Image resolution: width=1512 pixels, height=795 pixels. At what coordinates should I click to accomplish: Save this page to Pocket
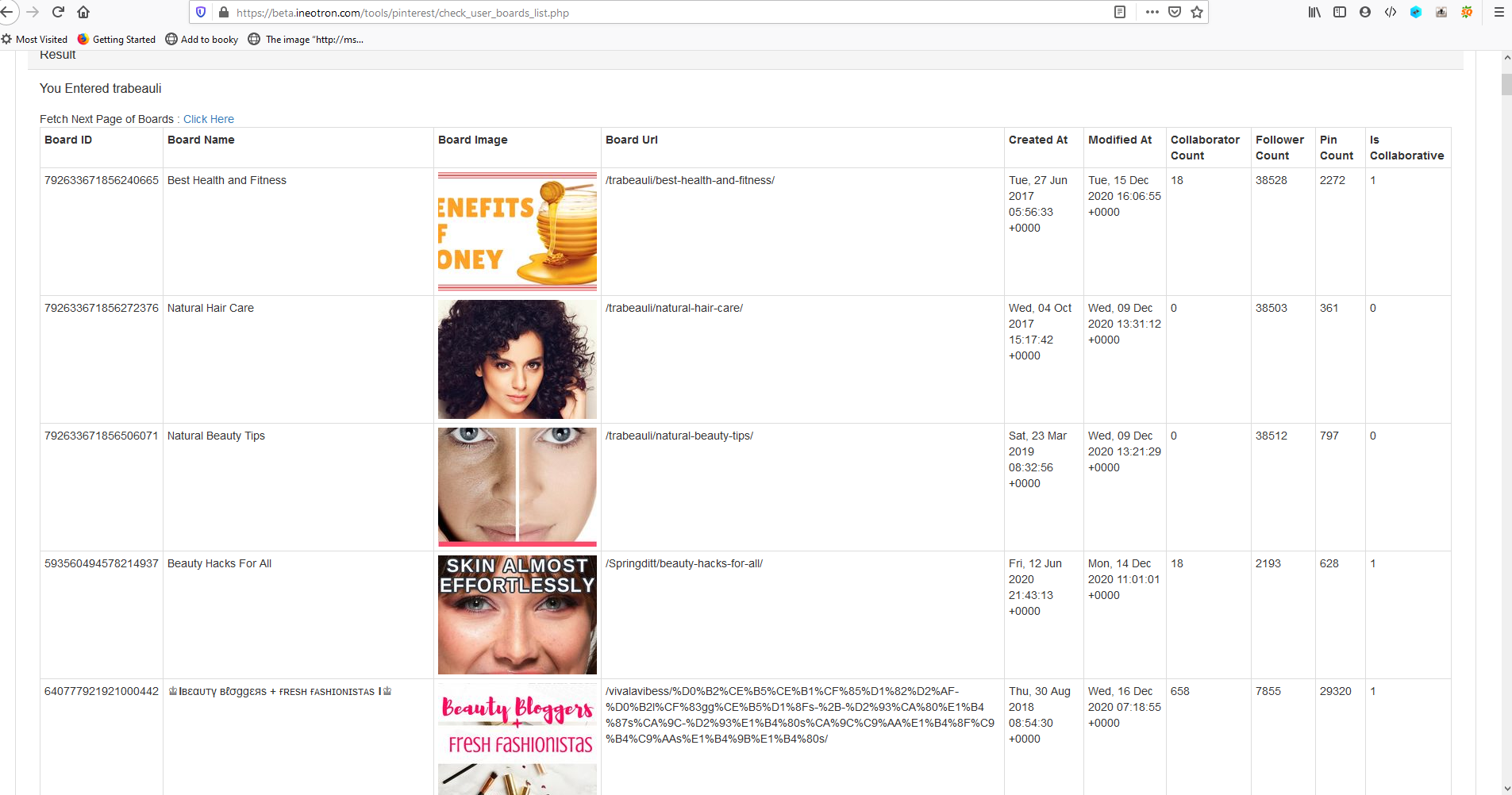[x=1175, y=12]
